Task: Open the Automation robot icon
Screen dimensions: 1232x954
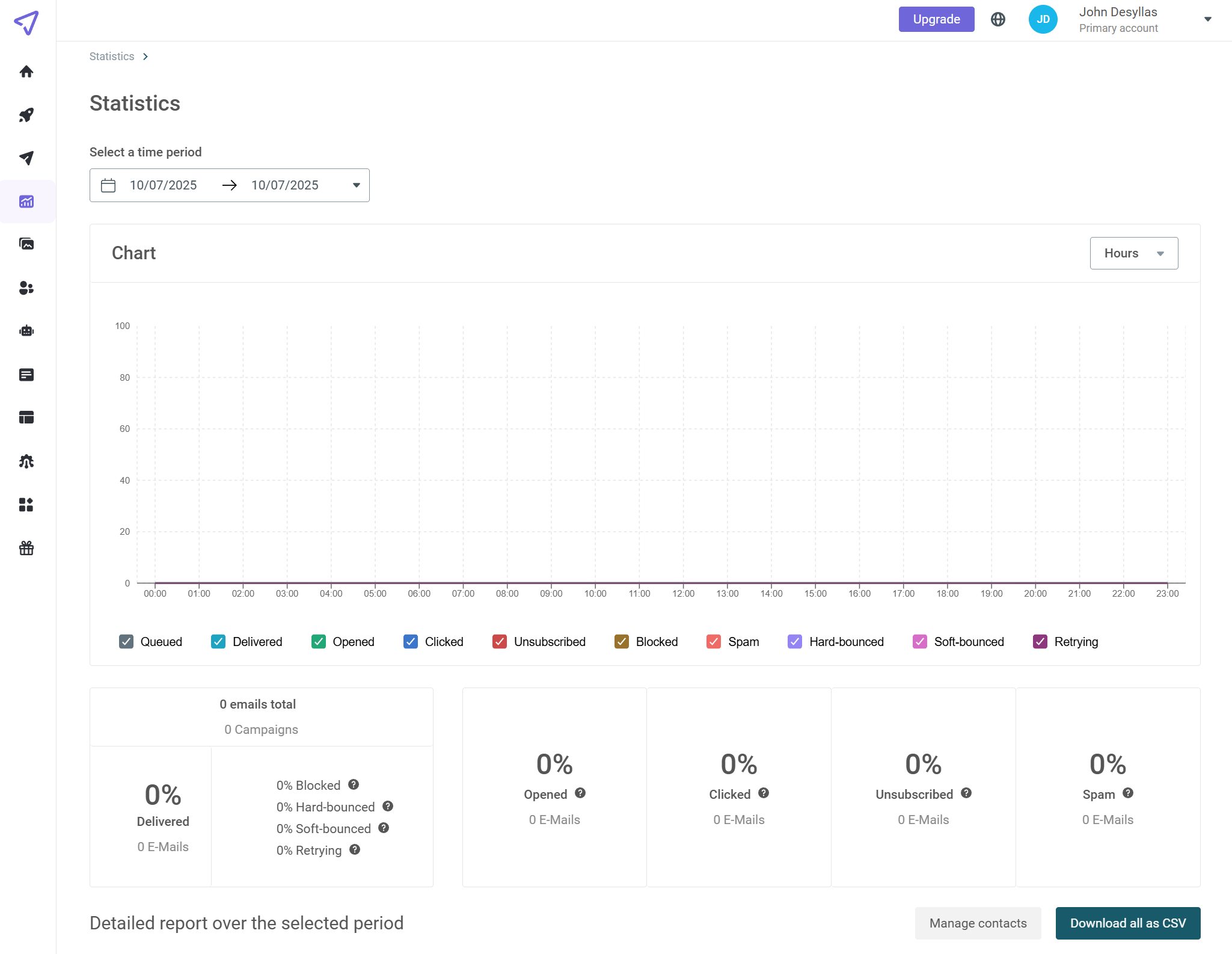Action: (26, 330)
